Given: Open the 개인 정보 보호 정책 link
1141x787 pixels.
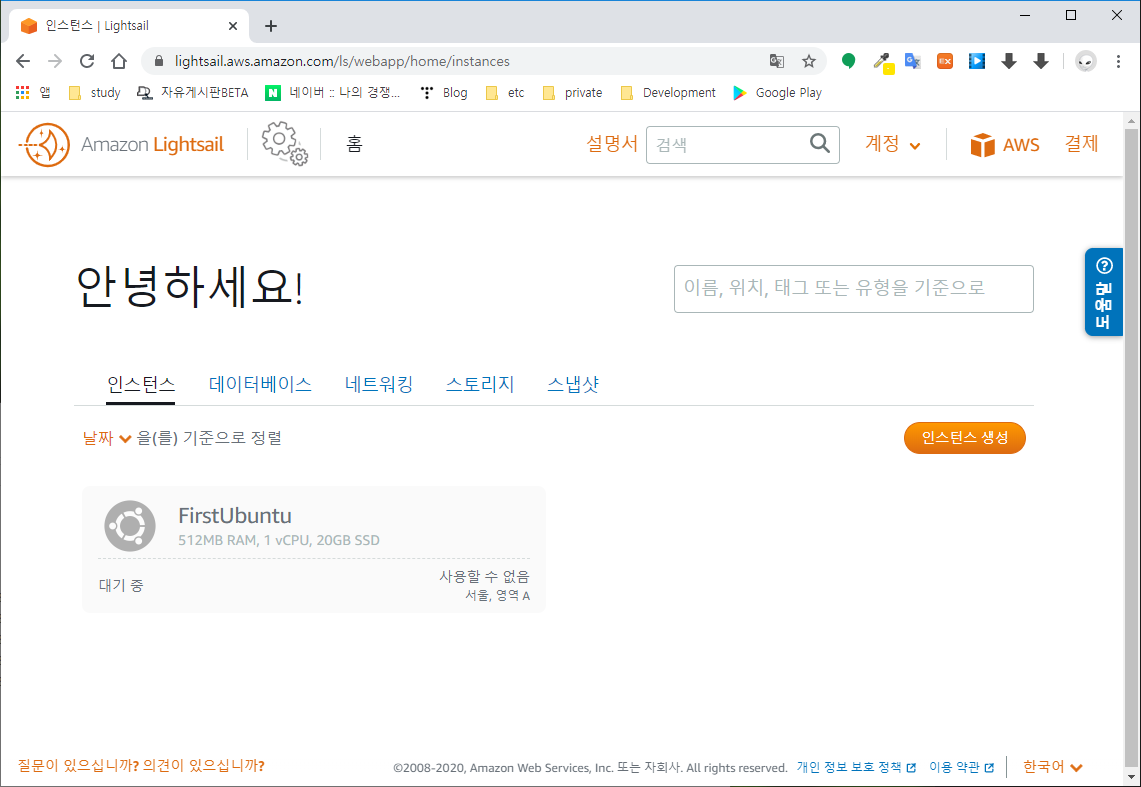Looking at the screenshot, I should click(856, 767).
